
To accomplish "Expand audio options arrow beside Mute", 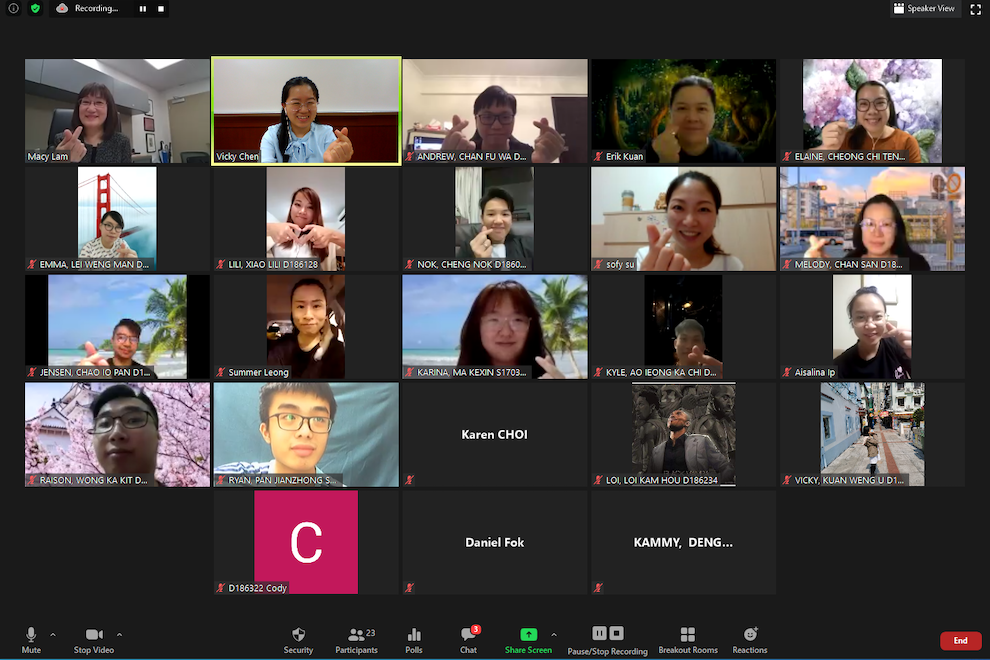I will click(53, 634).
